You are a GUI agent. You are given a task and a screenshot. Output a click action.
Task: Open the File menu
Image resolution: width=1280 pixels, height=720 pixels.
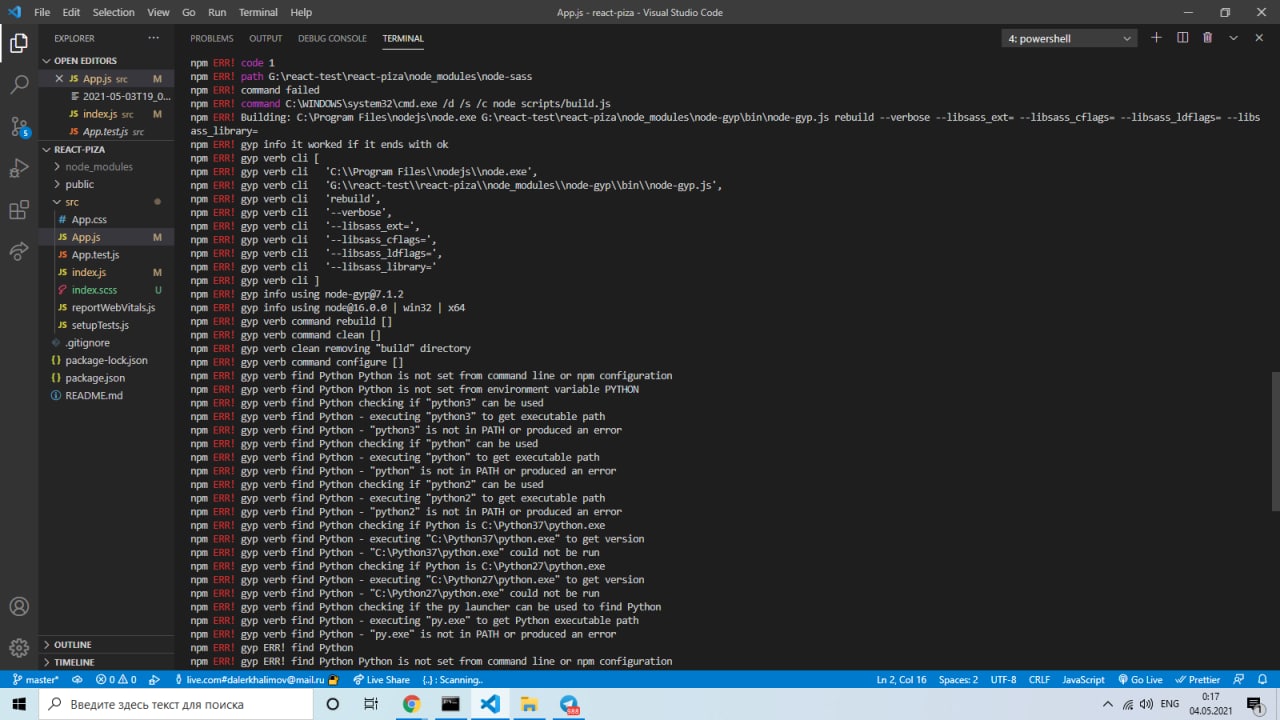[x=42, y=13]
